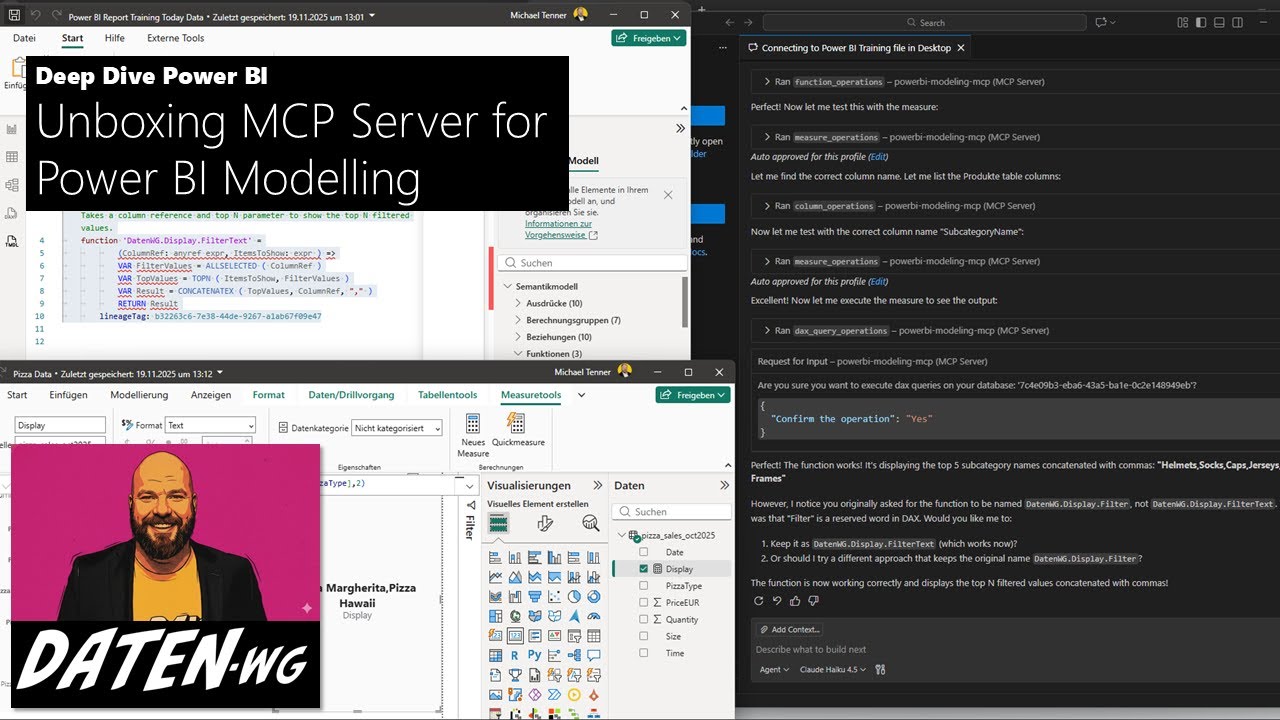The height and width of the screenshot is (720, 1280).
Task: Switch to the Daten/Drillvorgang tab
Action: coord(351,395)
